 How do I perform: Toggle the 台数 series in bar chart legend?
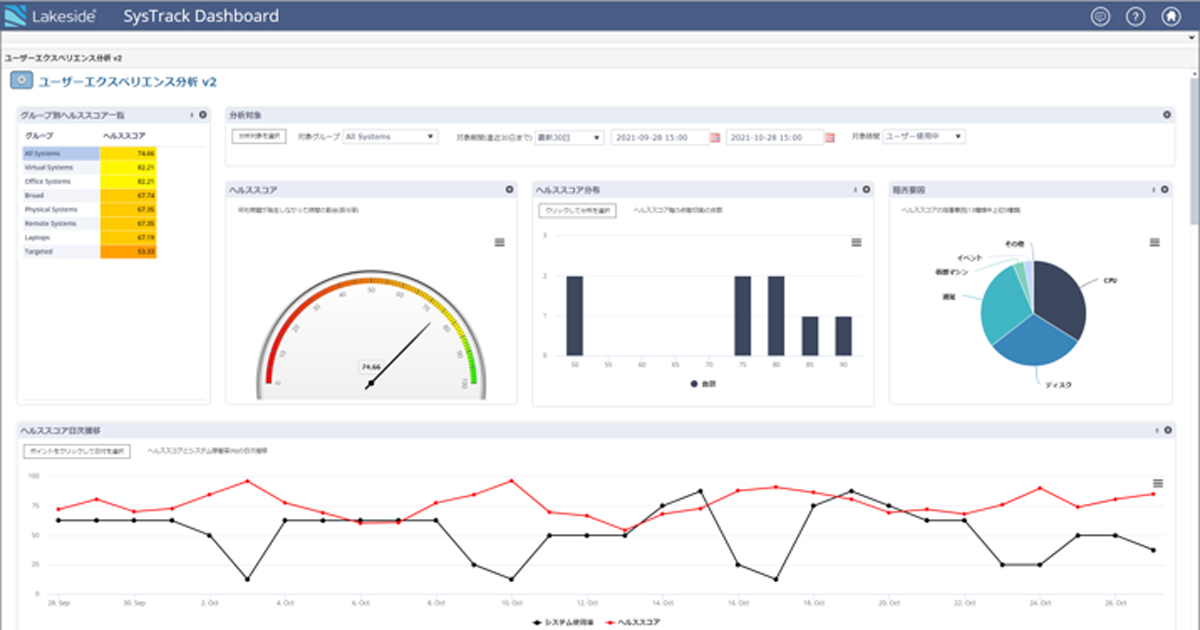pos(702,383)
